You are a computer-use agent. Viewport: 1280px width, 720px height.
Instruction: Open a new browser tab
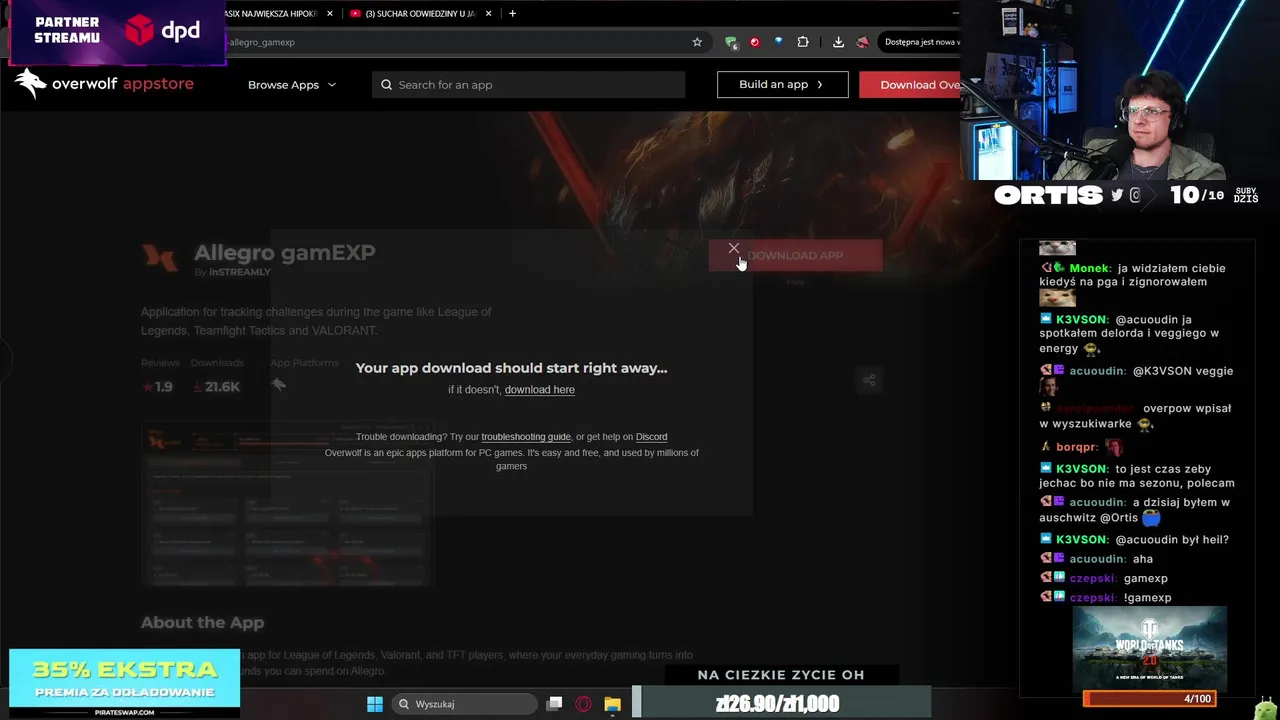[512, 14]
